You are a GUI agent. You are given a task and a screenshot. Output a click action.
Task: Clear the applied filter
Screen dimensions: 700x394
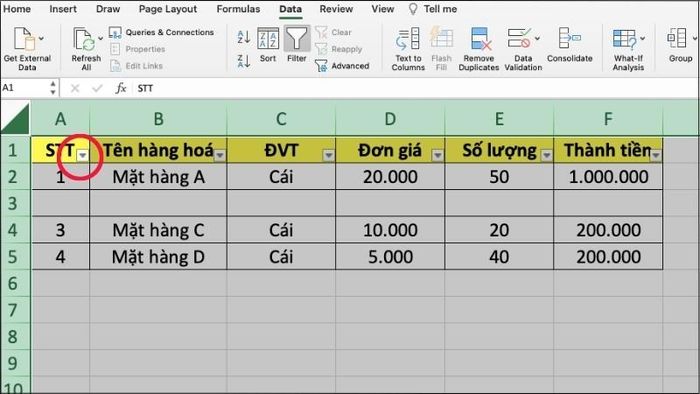(333, 32)
